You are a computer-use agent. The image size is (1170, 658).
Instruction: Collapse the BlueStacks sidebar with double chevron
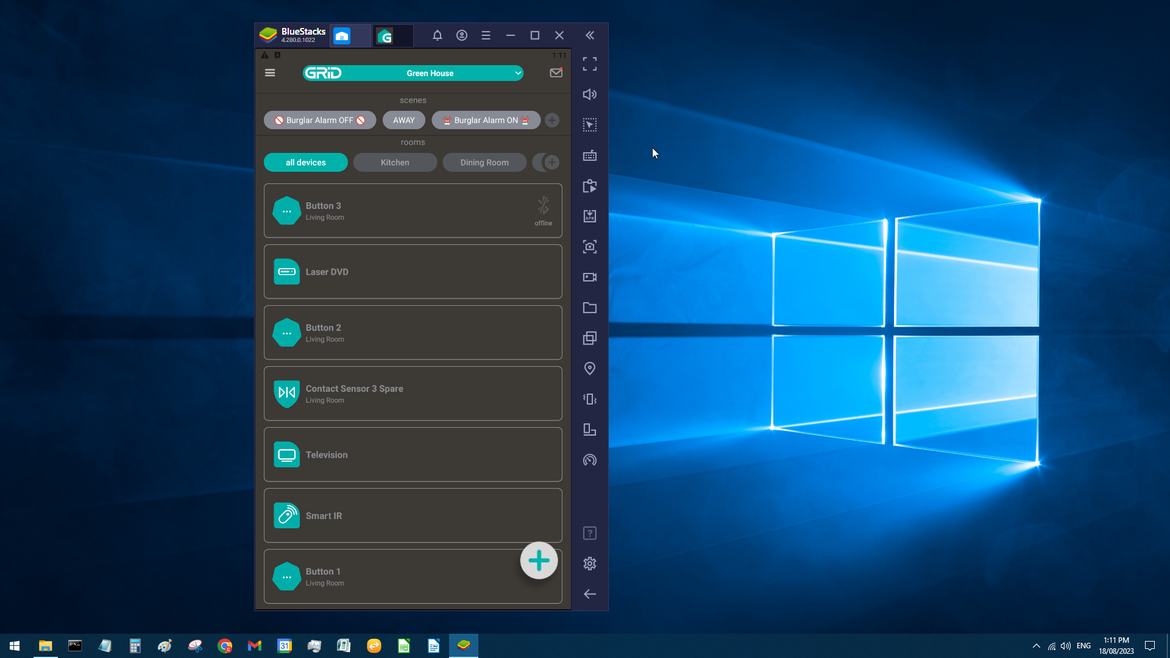tap(590, 35)
